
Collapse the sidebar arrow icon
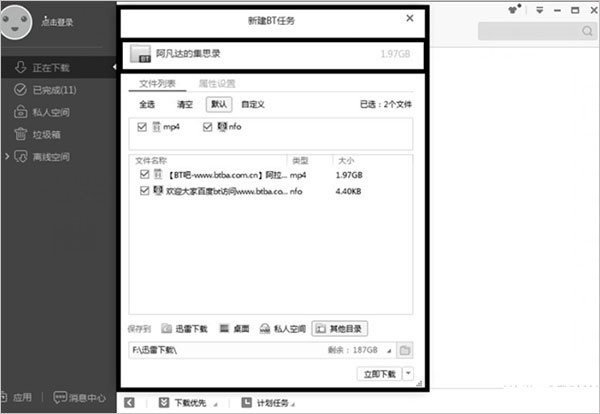pyautogui.click(x=129, y=403)
